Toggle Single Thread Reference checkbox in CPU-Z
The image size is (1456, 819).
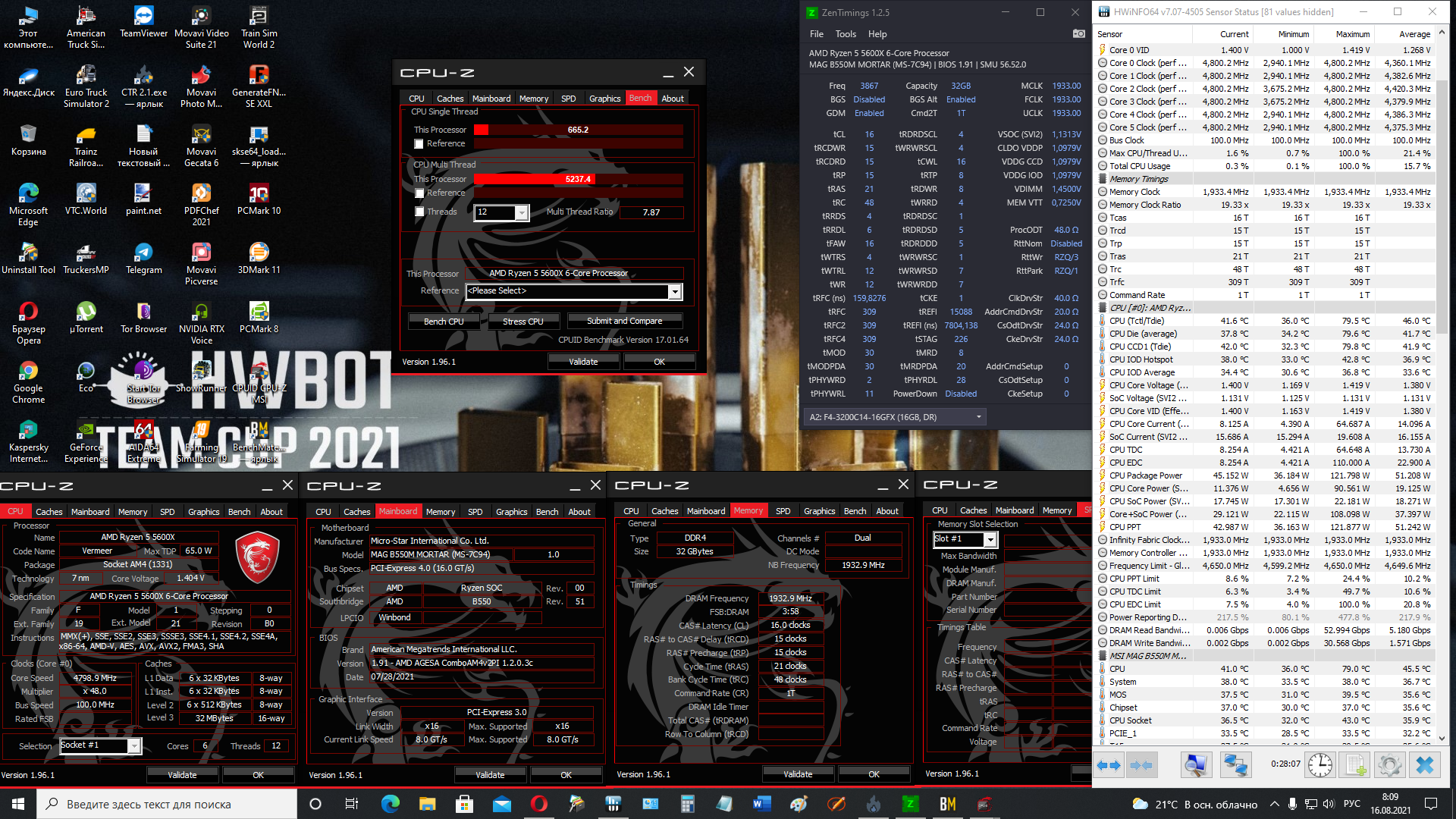tap(419, 144)
